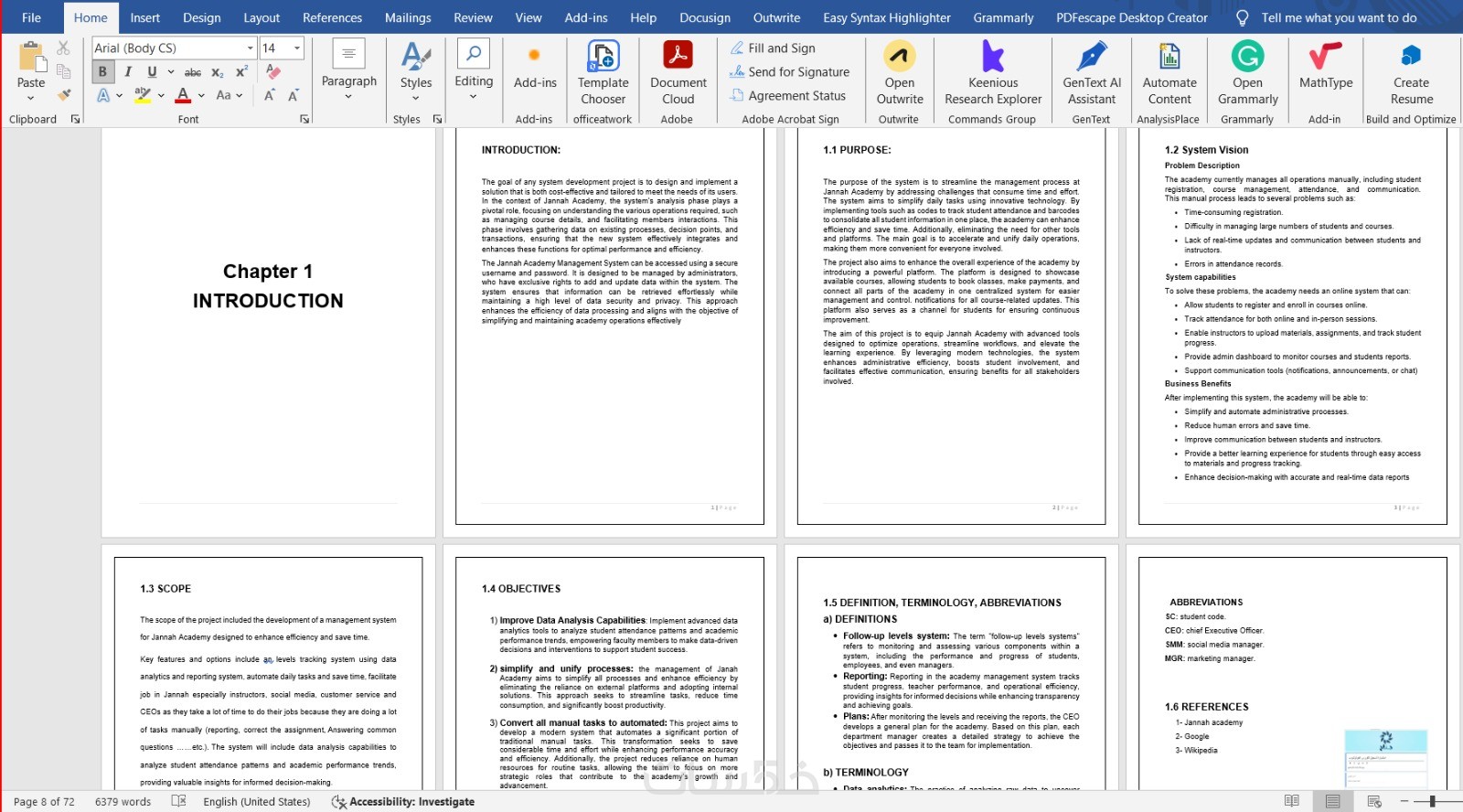The image size is (1463, 812).
Task: Click the zoom slider handle
Action: [1432, 801]
